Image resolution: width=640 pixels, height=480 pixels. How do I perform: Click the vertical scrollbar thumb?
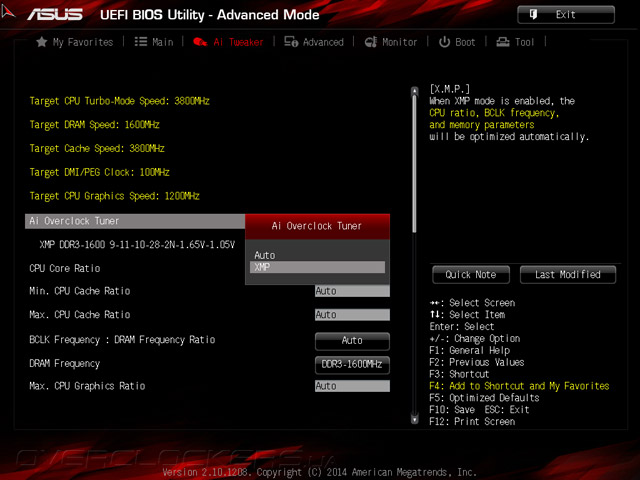[415, 164]
